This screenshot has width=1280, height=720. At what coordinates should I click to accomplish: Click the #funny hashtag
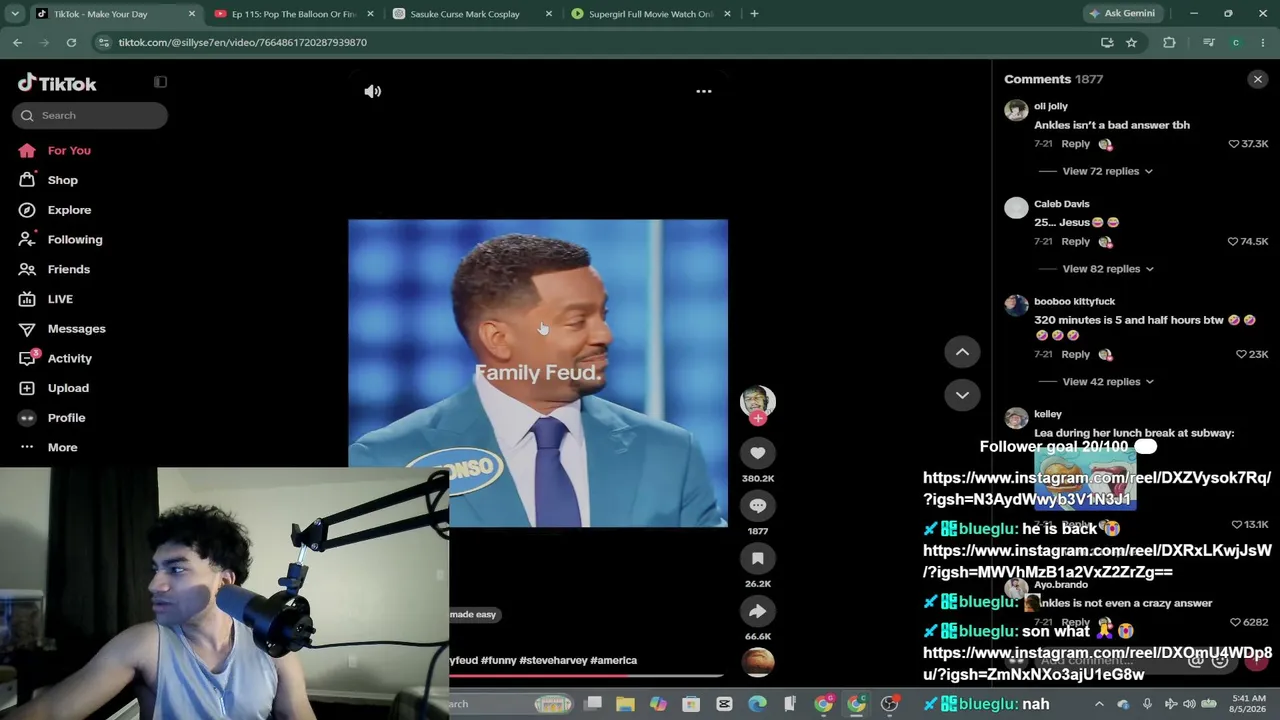tap(498, 661)
